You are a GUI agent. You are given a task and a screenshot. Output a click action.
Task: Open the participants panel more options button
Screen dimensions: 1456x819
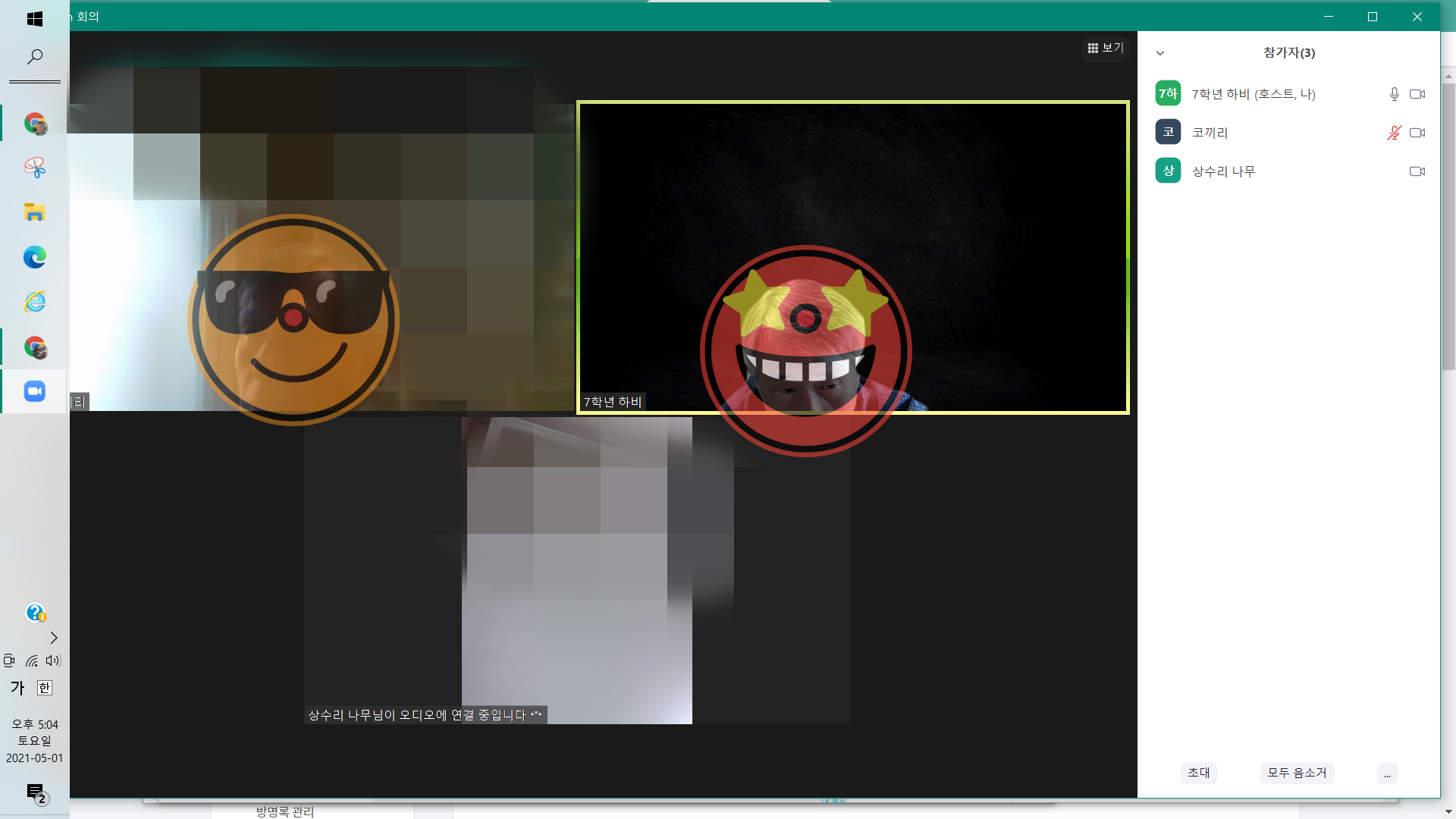(x=1387, y=773)
